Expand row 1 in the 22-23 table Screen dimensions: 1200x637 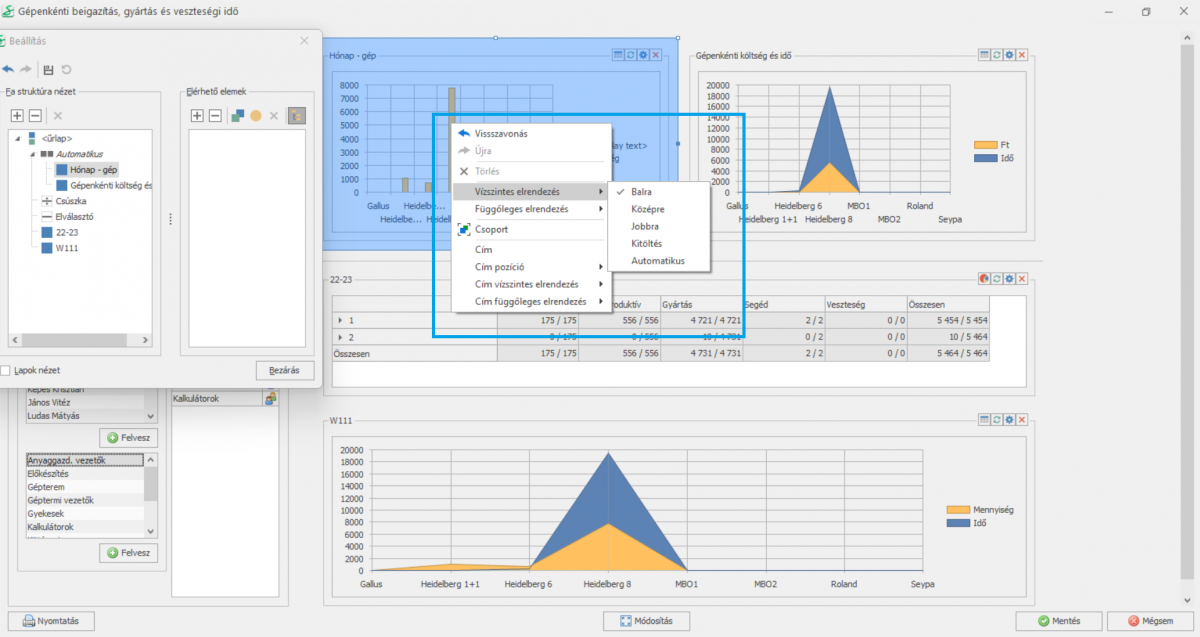(x=341, y=320)
